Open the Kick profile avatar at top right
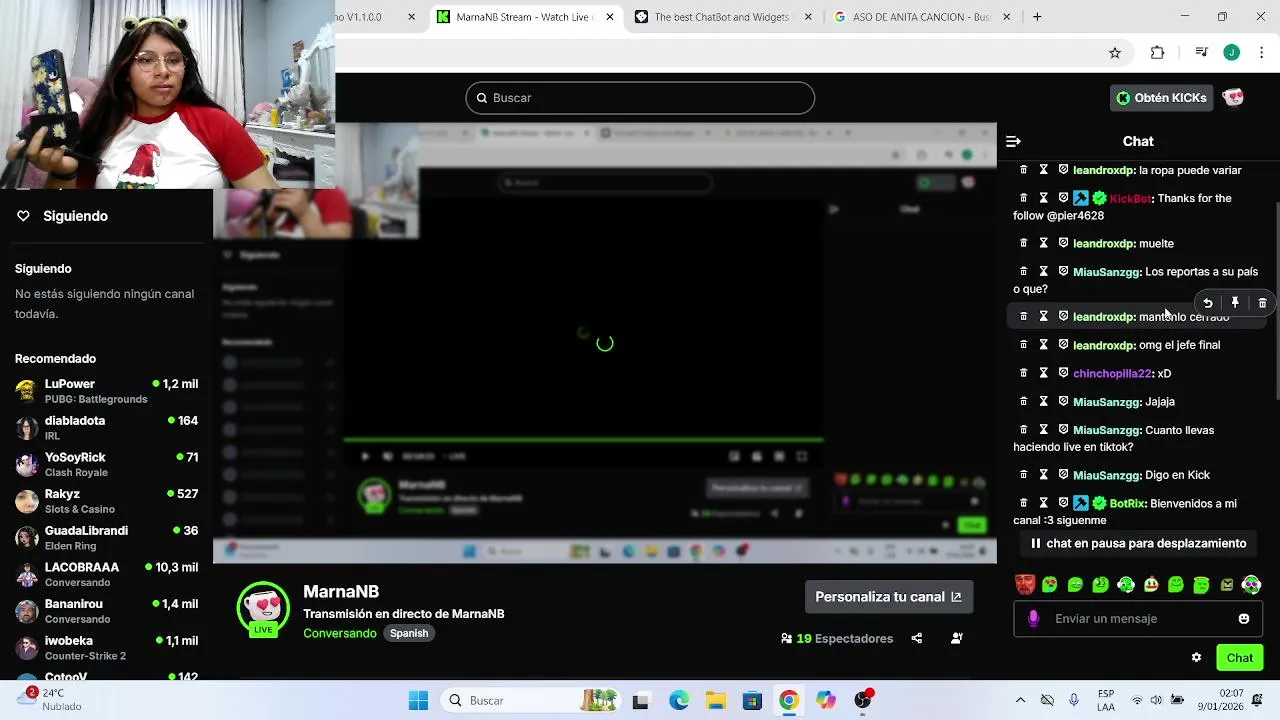This screenshot has width=1280, height=720. point(1233,98)
